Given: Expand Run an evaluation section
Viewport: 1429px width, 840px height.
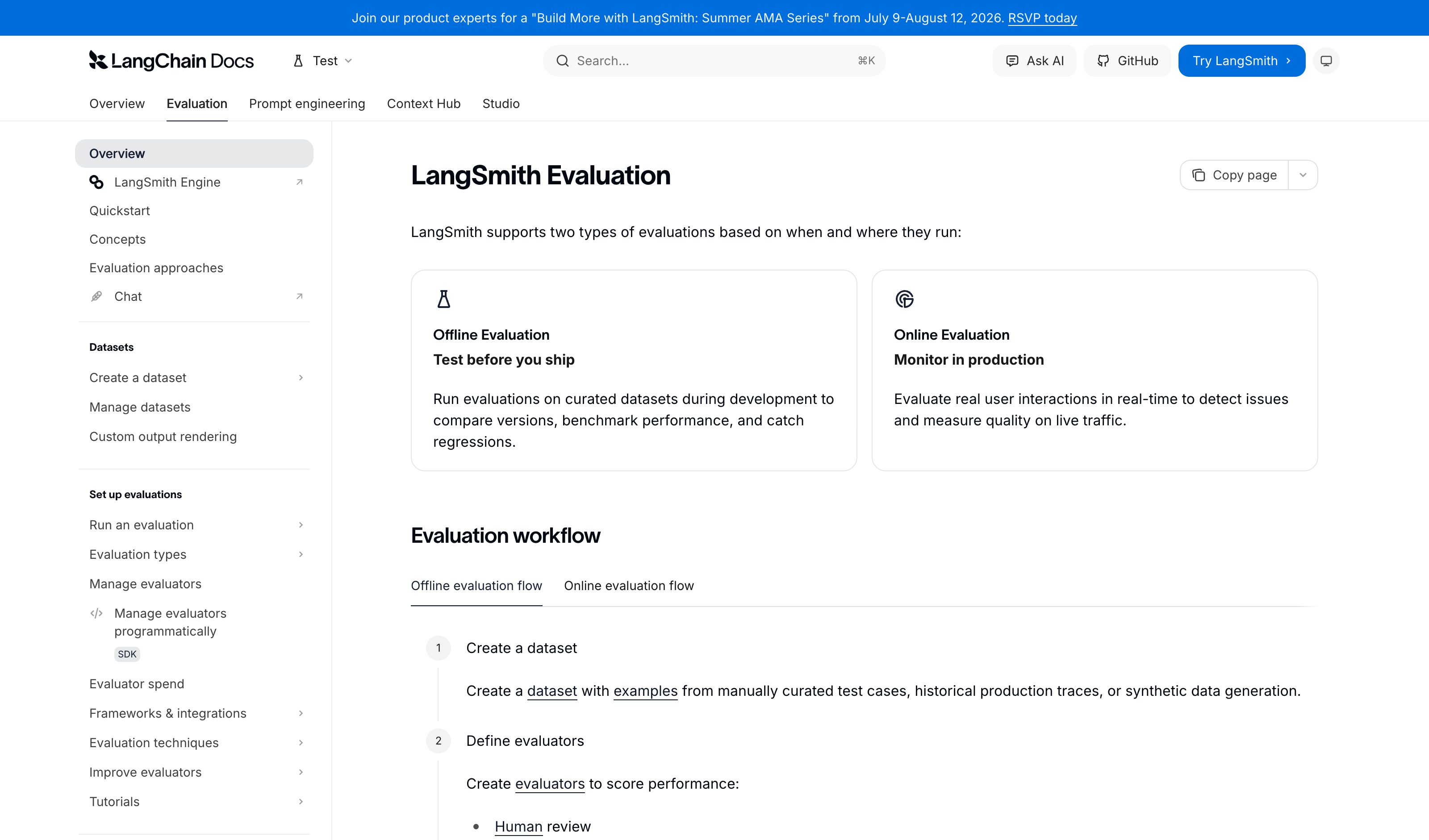Looking at the screenshot, I should pyautogui.click(x=301, y=525).
